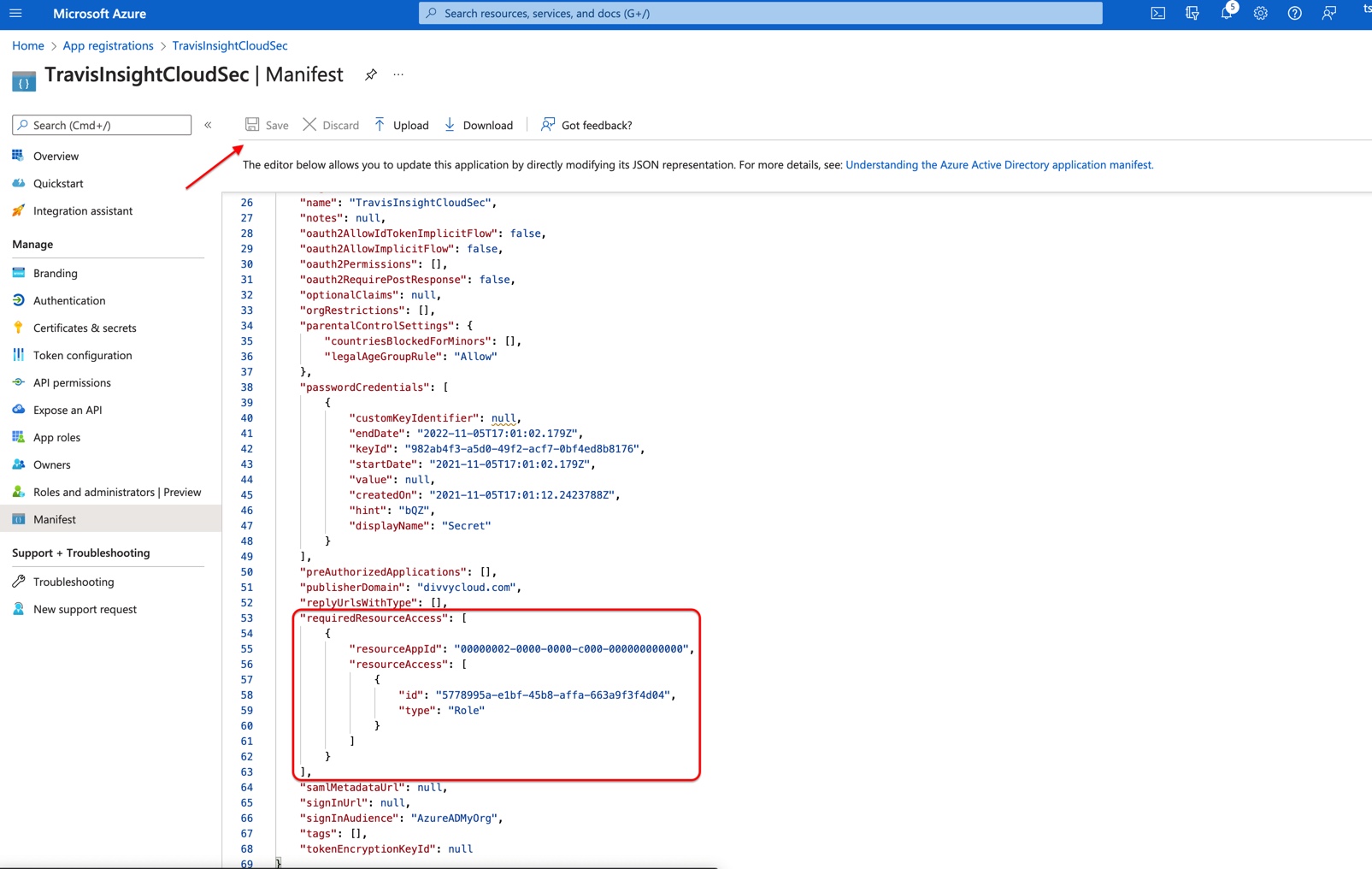The height and width of the screenshot is (869, 1372).
Task: Click the "Role" value on line 59
Action: tap(466, 710)
